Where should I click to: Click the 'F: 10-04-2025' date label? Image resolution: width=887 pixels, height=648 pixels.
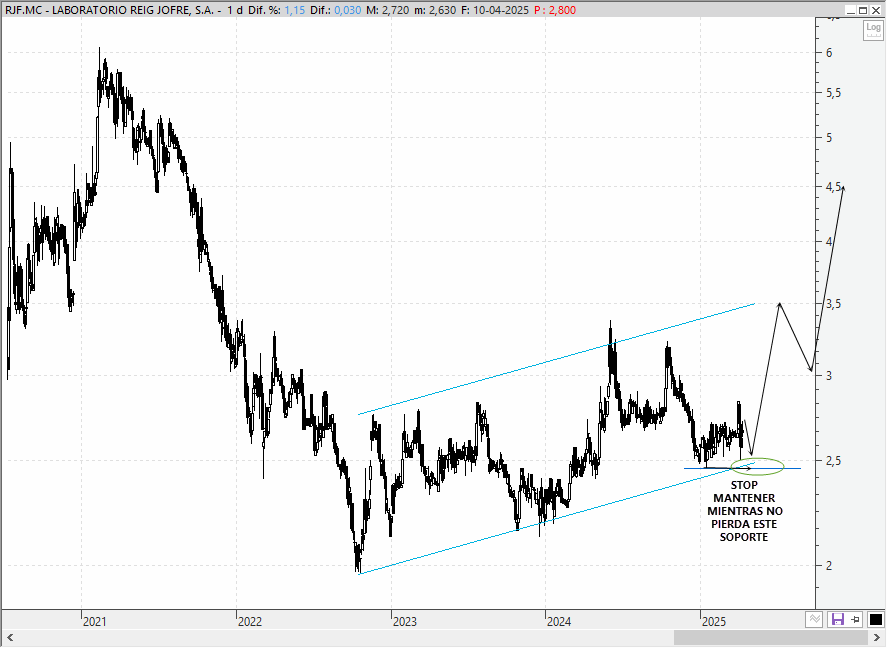click(495, 10)
